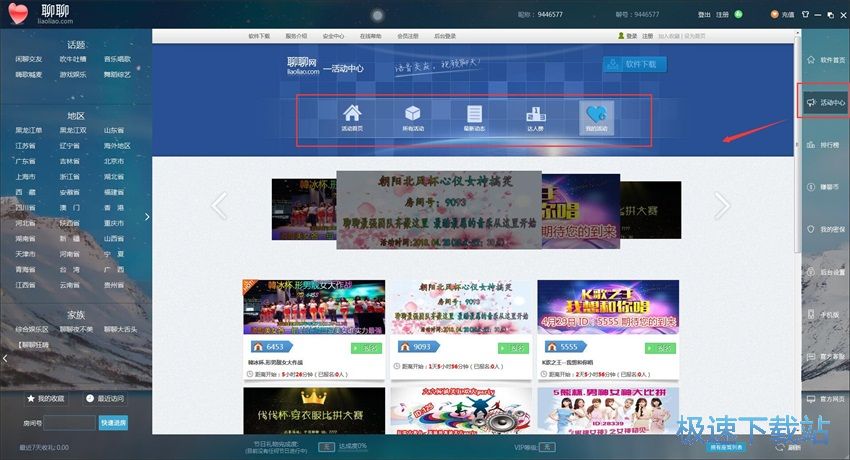This screenshot has height=460, width=850.
Task: Click the green status icon near 注册
Action: point(738,15)
